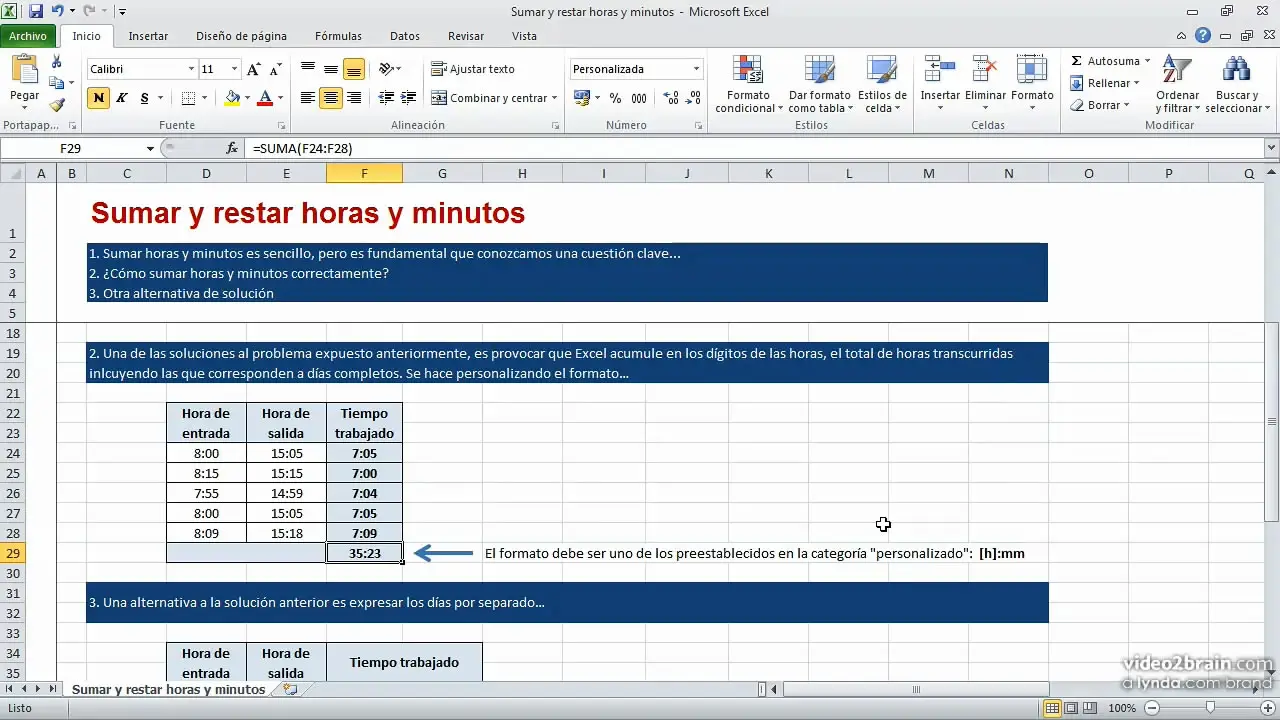Click the Decrease indent icon
Viewport: 1280px width, 720px height.
(384, 98)
